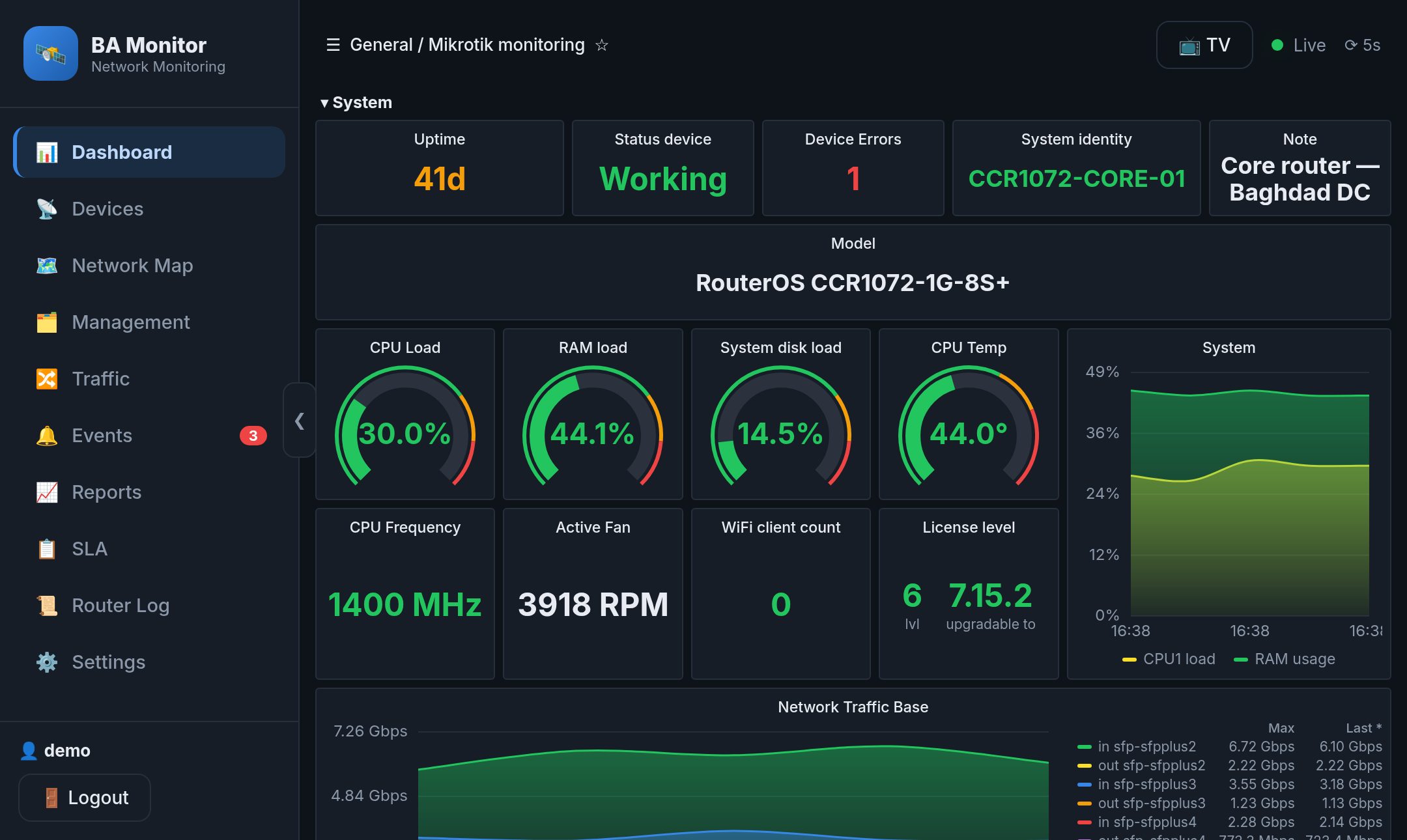Click the BA Monitor satellite logo
This screenshot has height=840, width=1407.
pyautogui.click(x=51, y=53)
